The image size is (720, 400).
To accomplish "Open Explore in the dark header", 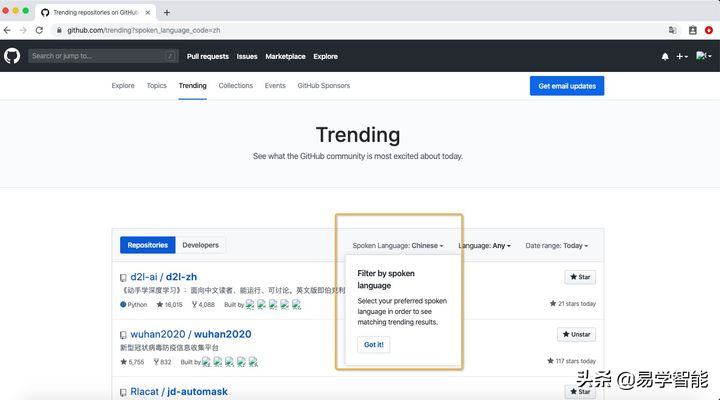I will click(326, 56).
